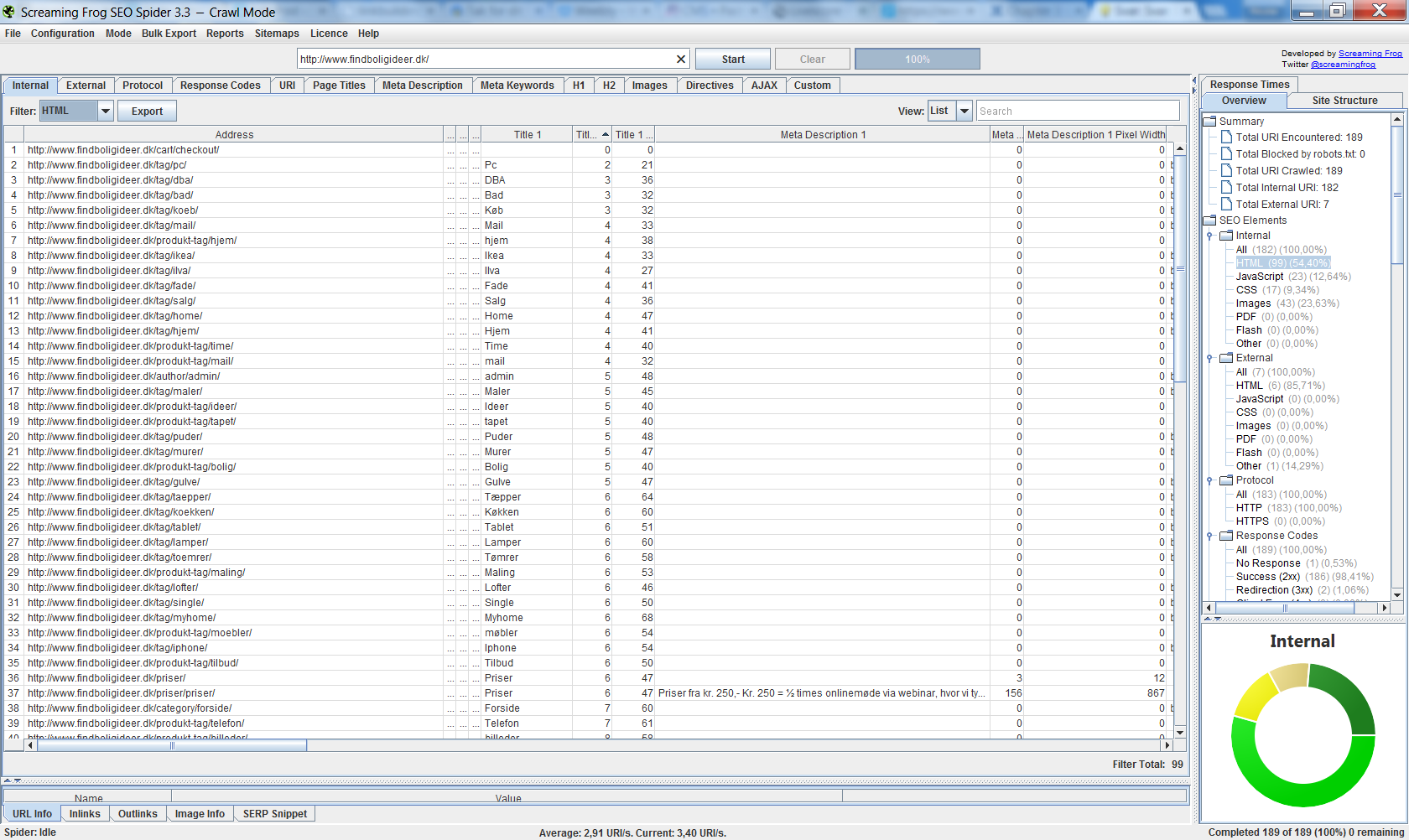This screenshot has height=840, width=1409.
Task: Click the Export button
Action: (147, 111)
